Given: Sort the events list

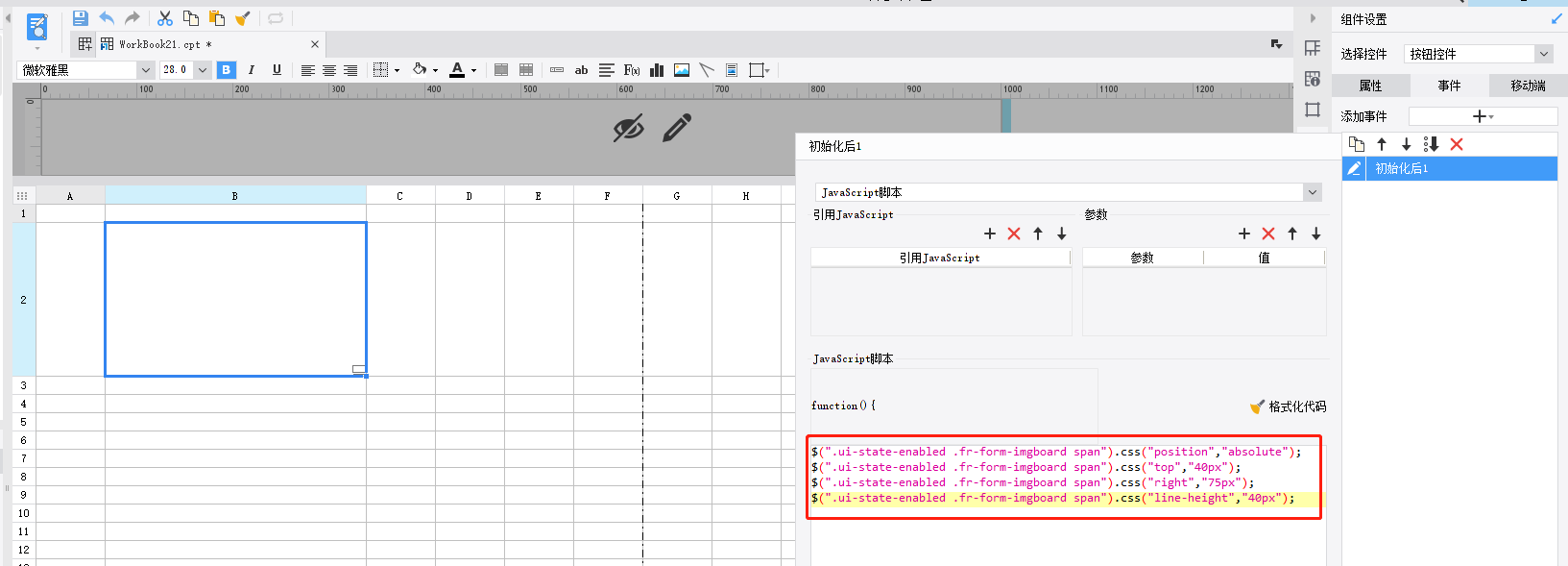Looking at the screenshot, I should click(x=1431, y=144).
